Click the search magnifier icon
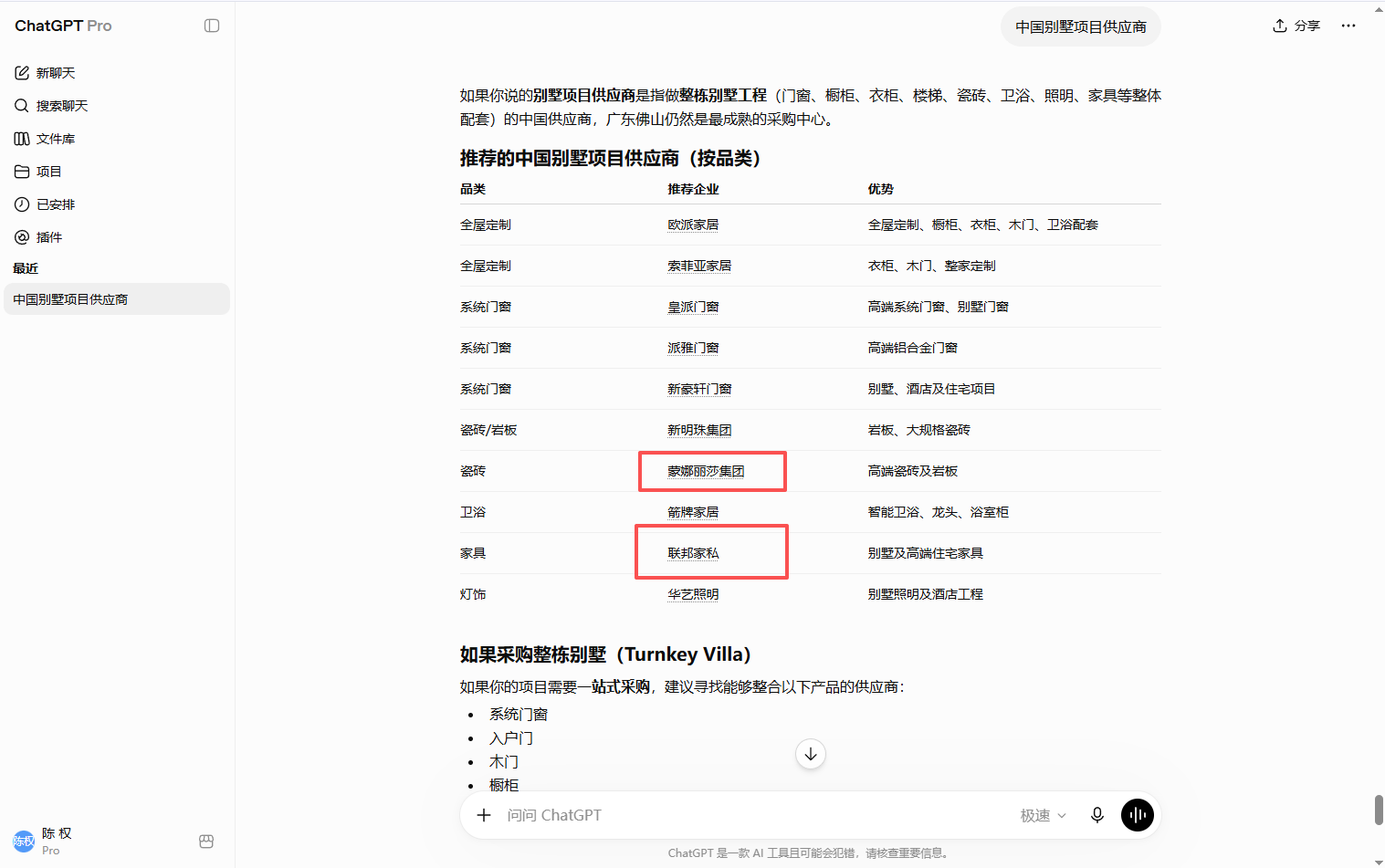This screenshot has height=868, width=1385. point(22,106)
